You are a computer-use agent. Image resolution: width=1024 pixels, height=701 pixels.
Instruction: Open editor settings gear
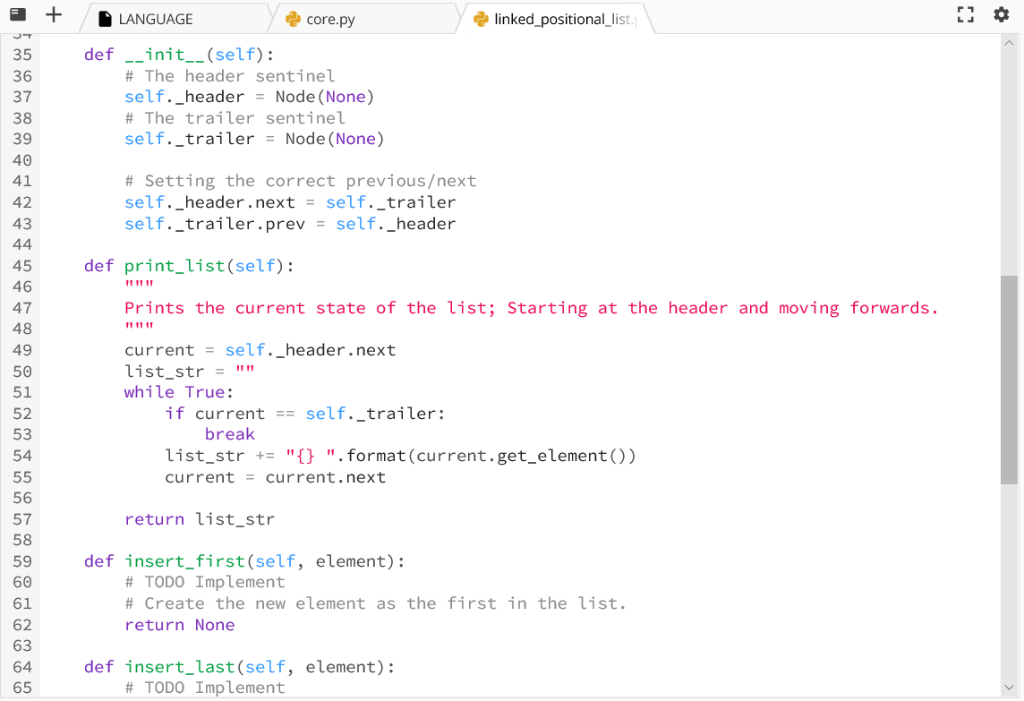point(1001,14)
